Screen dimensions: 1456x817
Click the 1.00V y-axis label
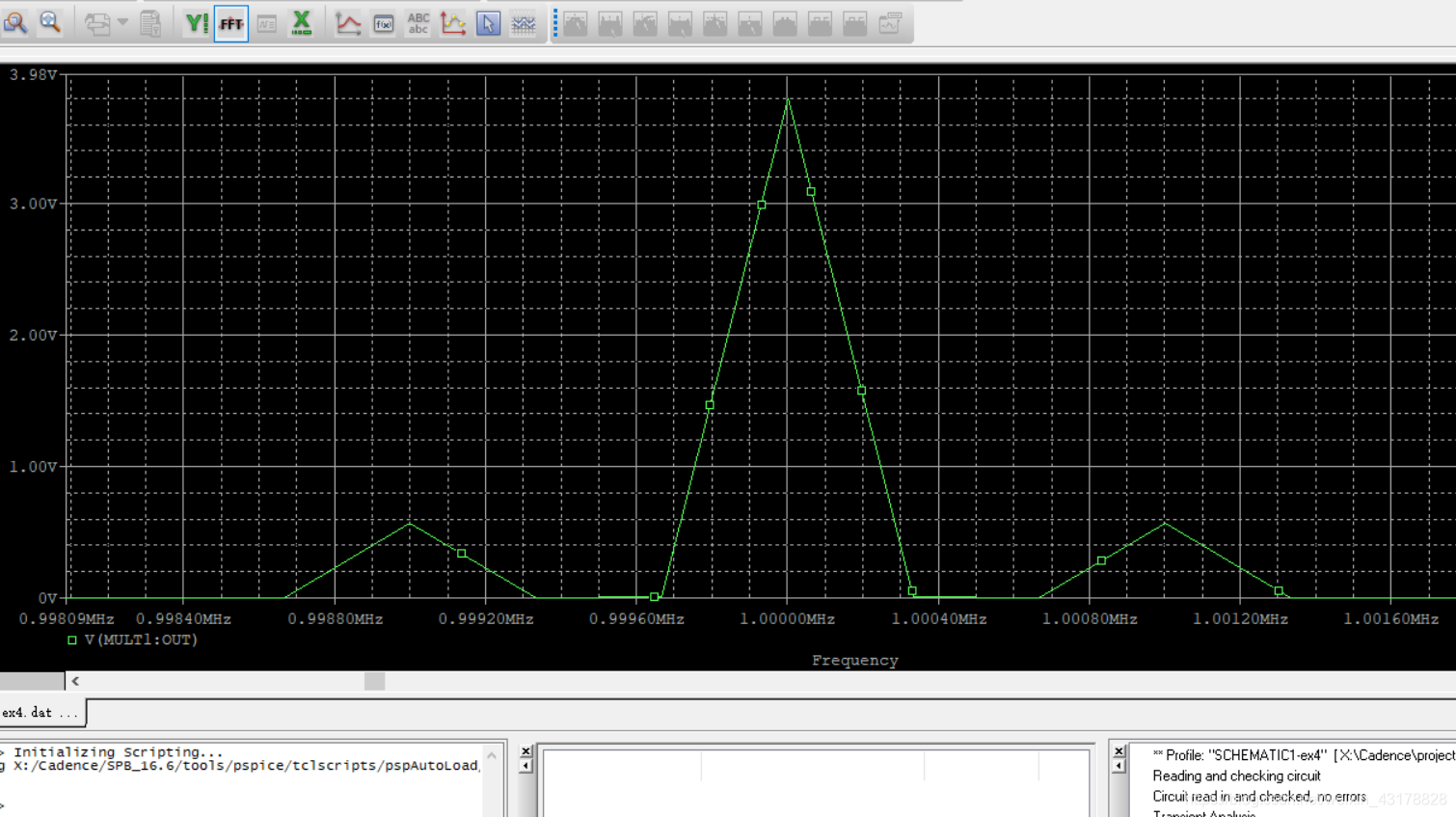pyautogui.click(x=33, y=466)
